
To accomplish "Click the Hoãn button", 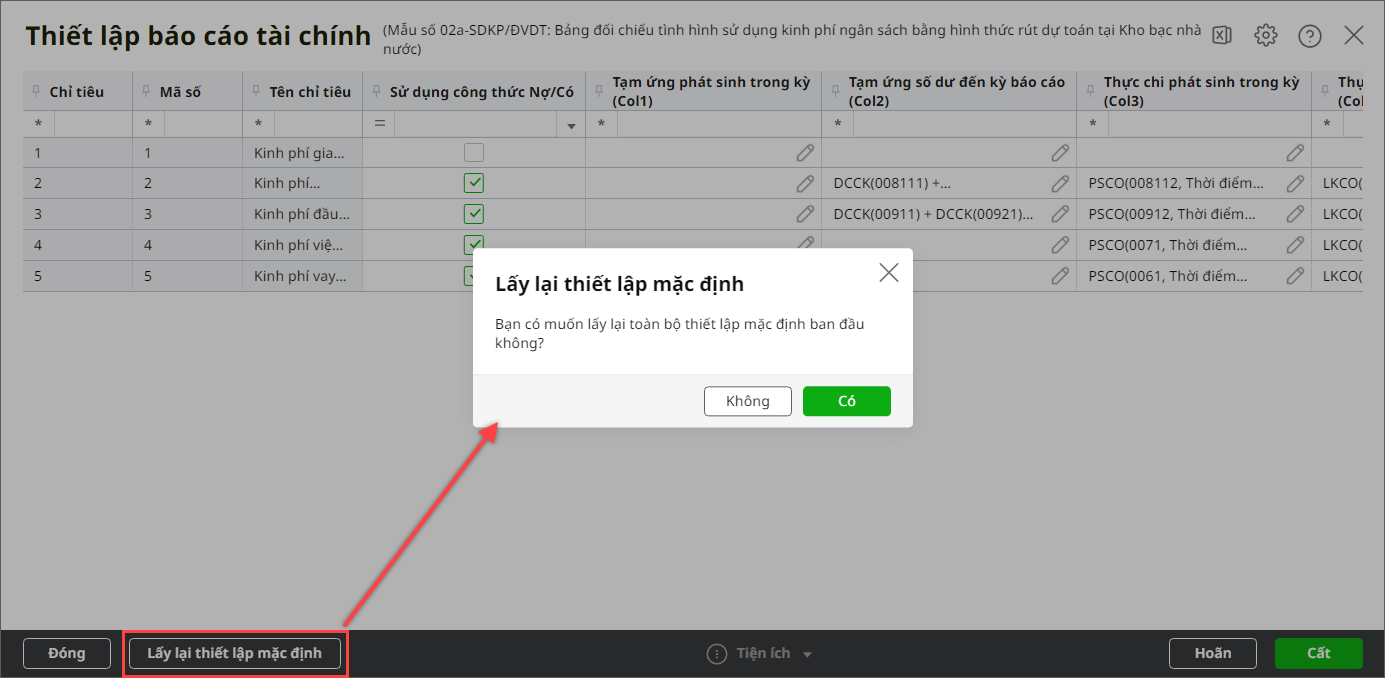I will click(x=1213, y=653).
